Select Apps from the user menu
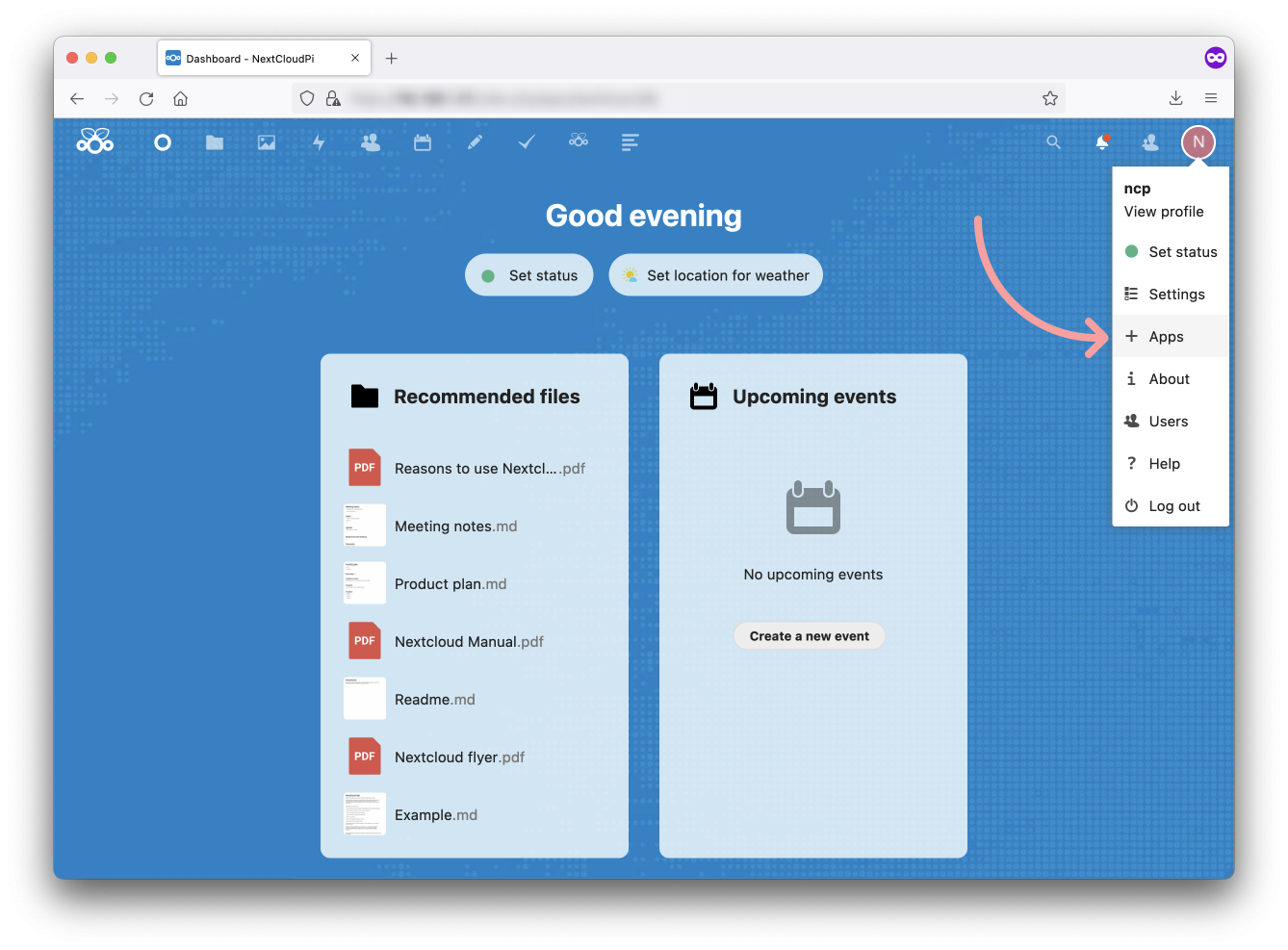The height and width of the screenshot is (950, 1288). point(1166,336)
